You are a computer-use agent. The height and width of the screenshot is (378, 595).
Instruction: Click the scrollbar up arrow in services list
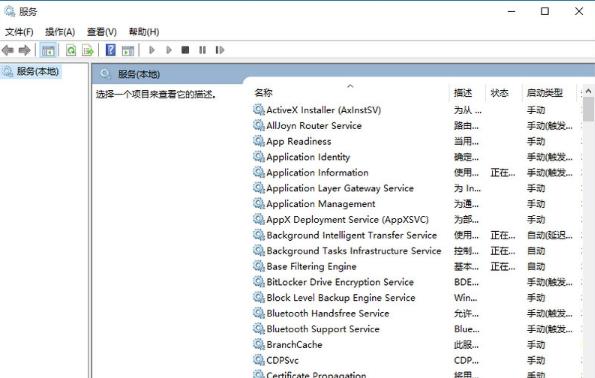[589, 91]
